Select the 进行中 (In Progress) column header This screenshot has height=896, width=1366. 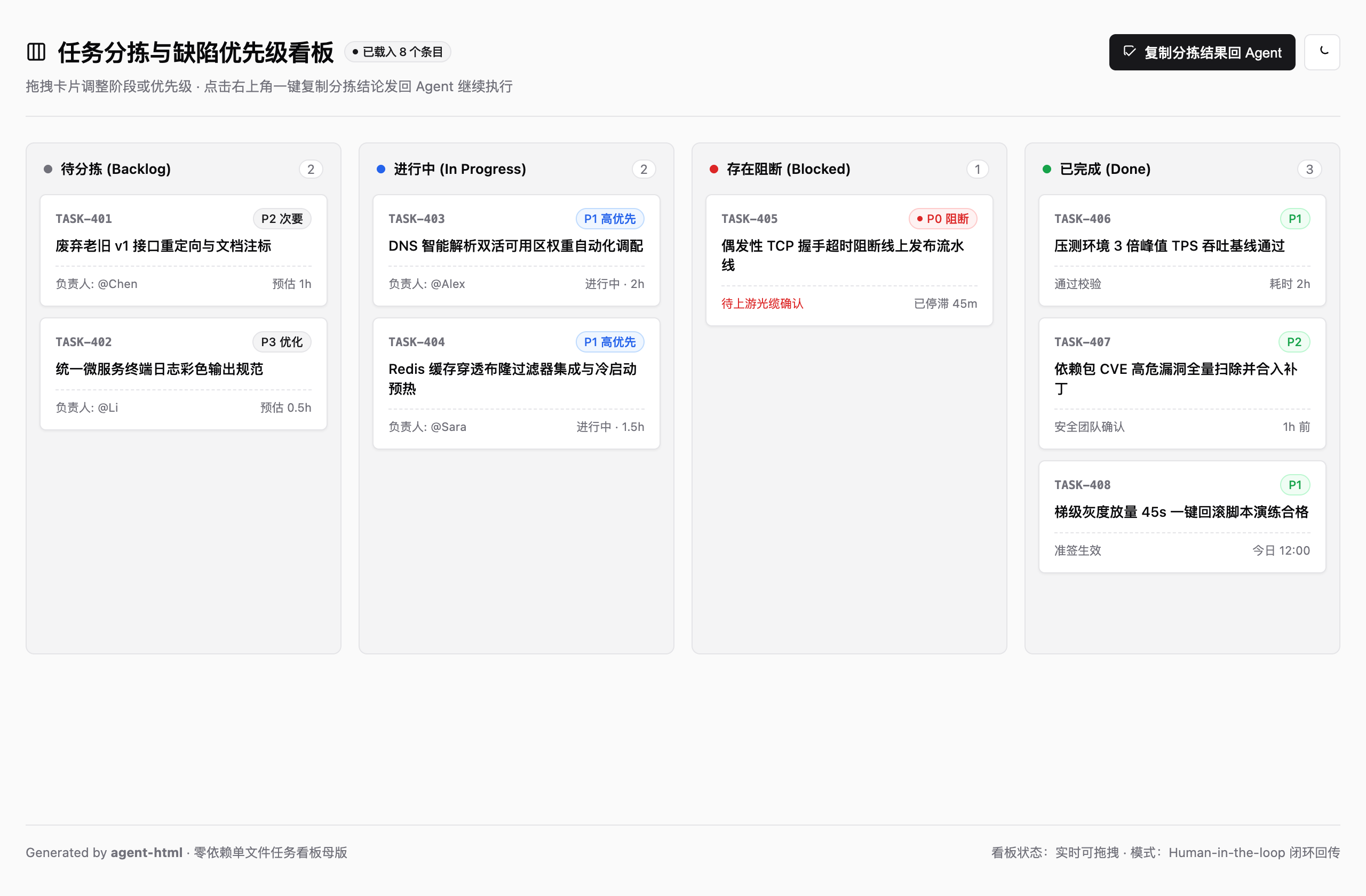460,169
